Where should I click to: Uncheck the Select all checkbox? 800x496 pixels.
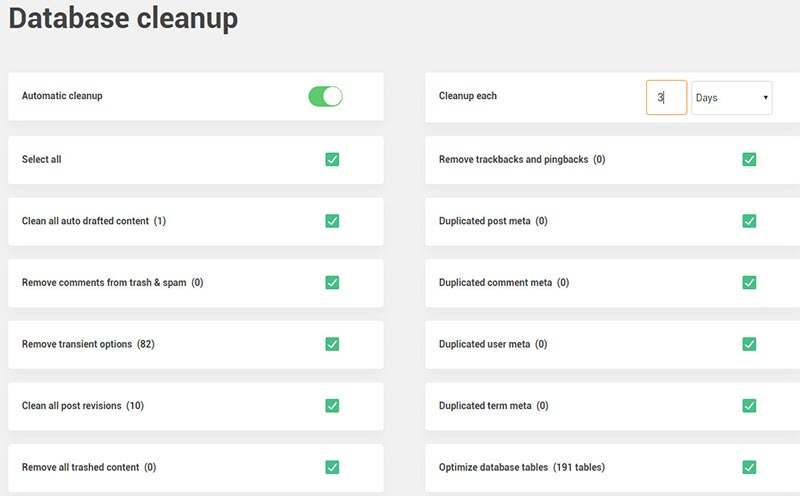(332, 159)
